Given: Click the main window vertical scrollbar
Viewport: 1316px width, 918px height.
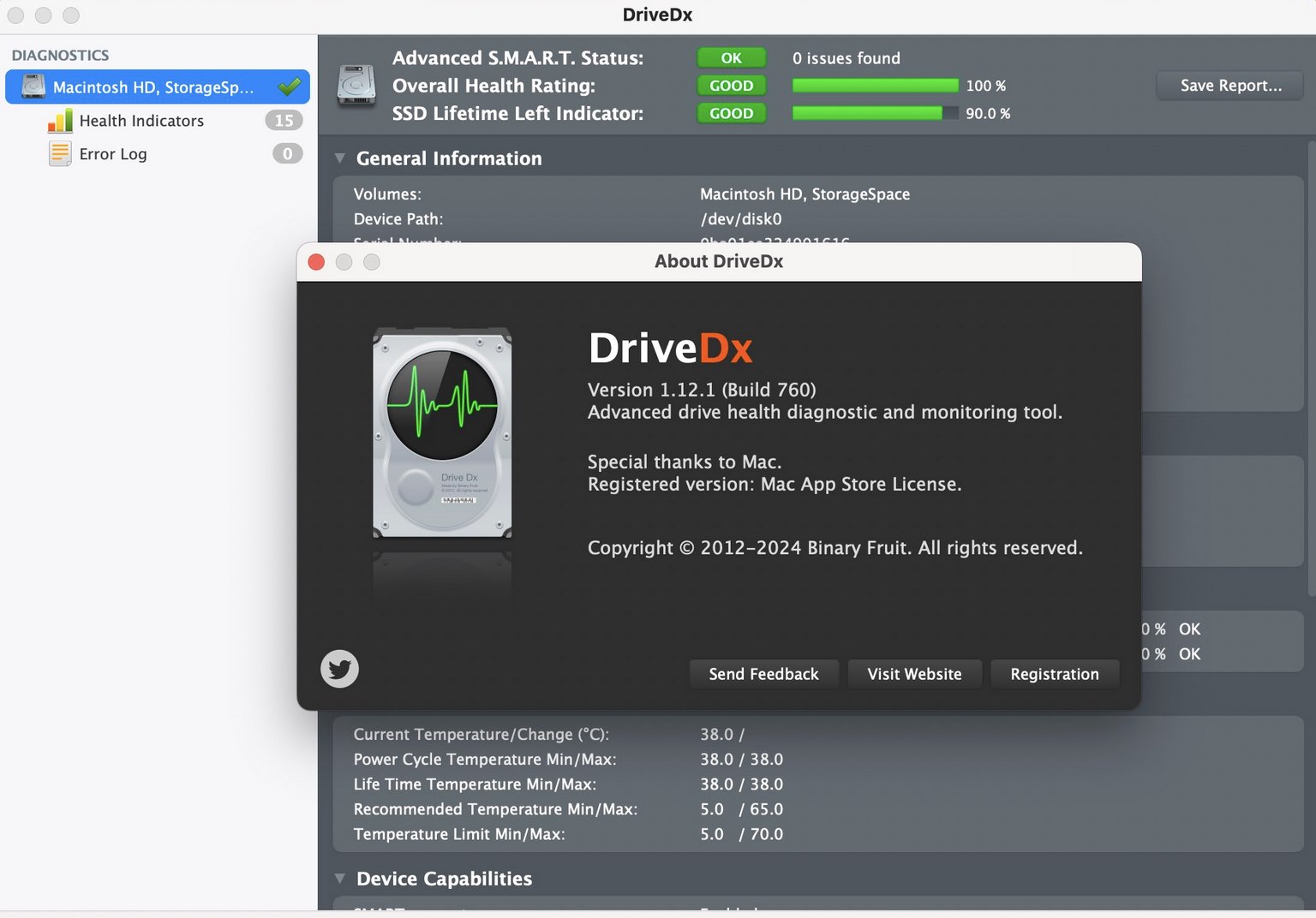Looking at the screenshot, I should (1311, 368).
